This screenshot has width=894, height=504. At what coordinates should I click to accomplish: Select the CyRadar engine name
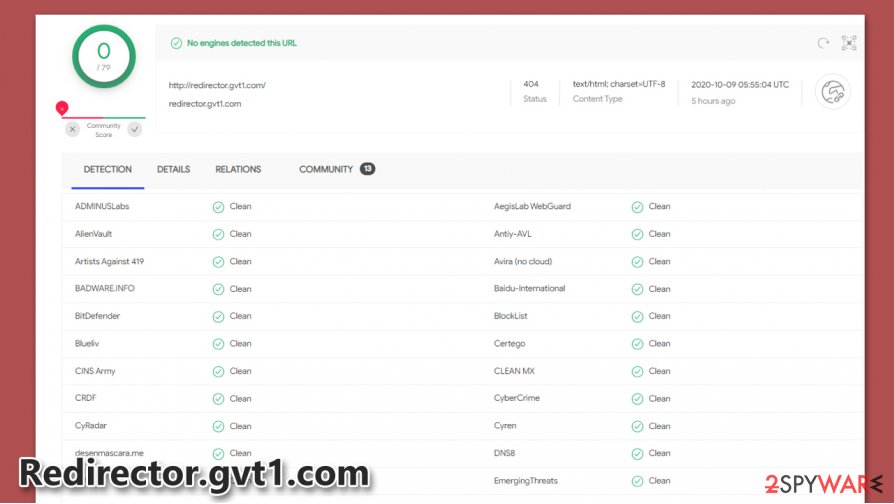[x=91, y=425]
